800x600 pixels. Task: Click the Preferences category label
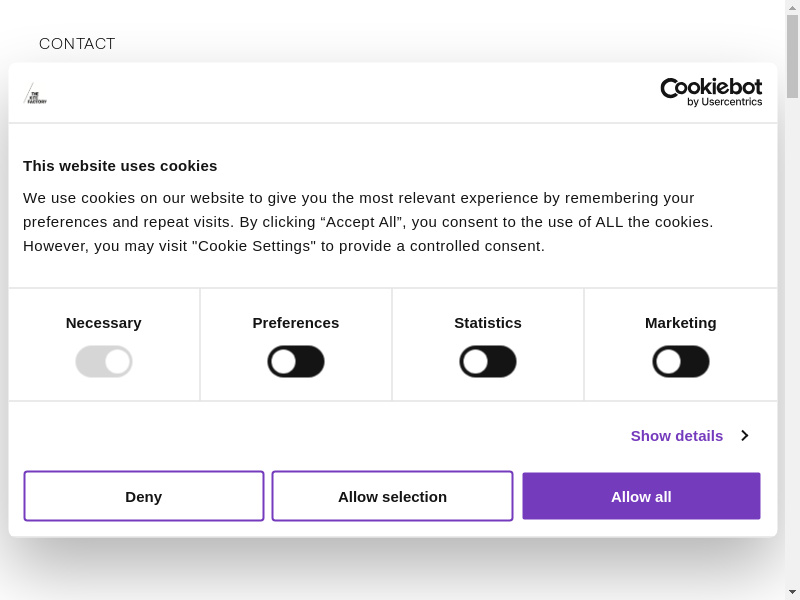[296, 323]
